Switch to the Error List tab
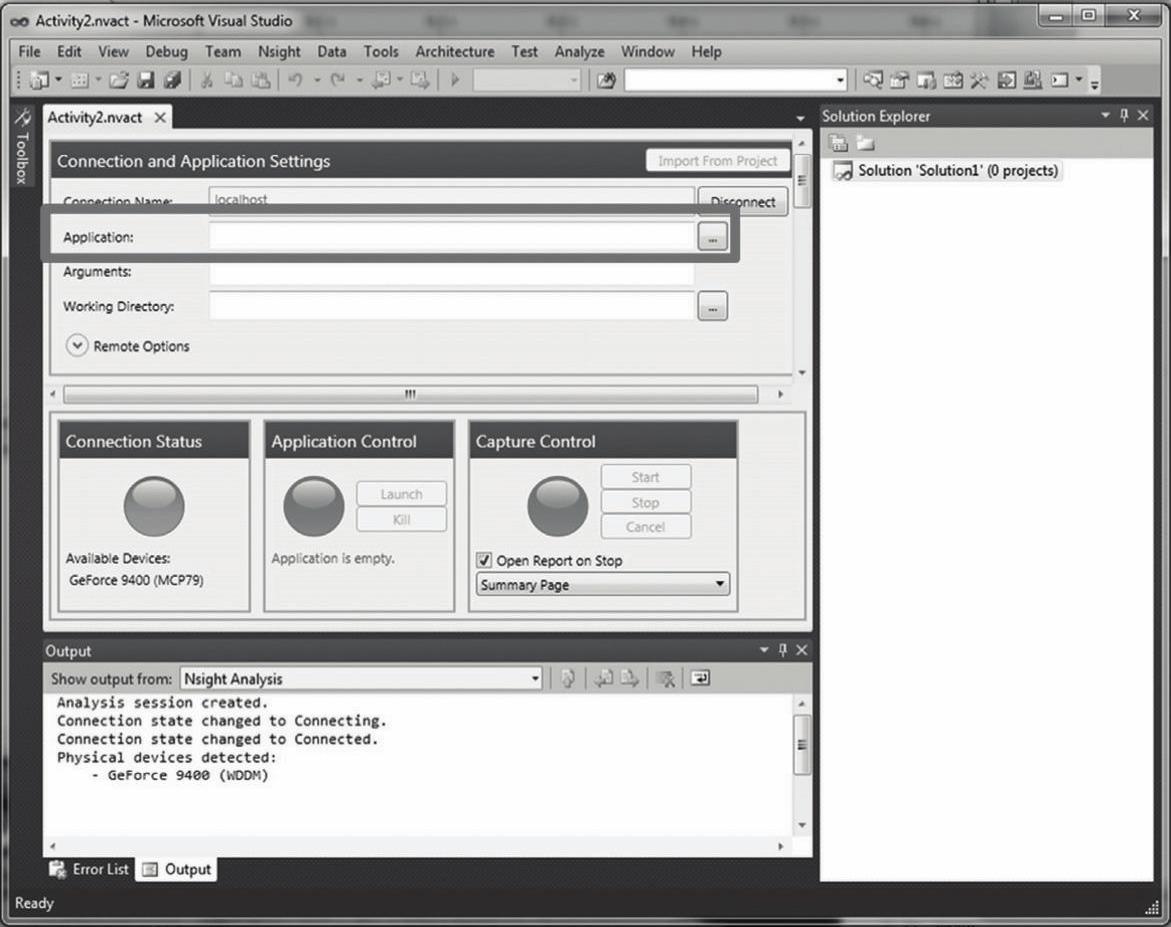 (90, 869)
